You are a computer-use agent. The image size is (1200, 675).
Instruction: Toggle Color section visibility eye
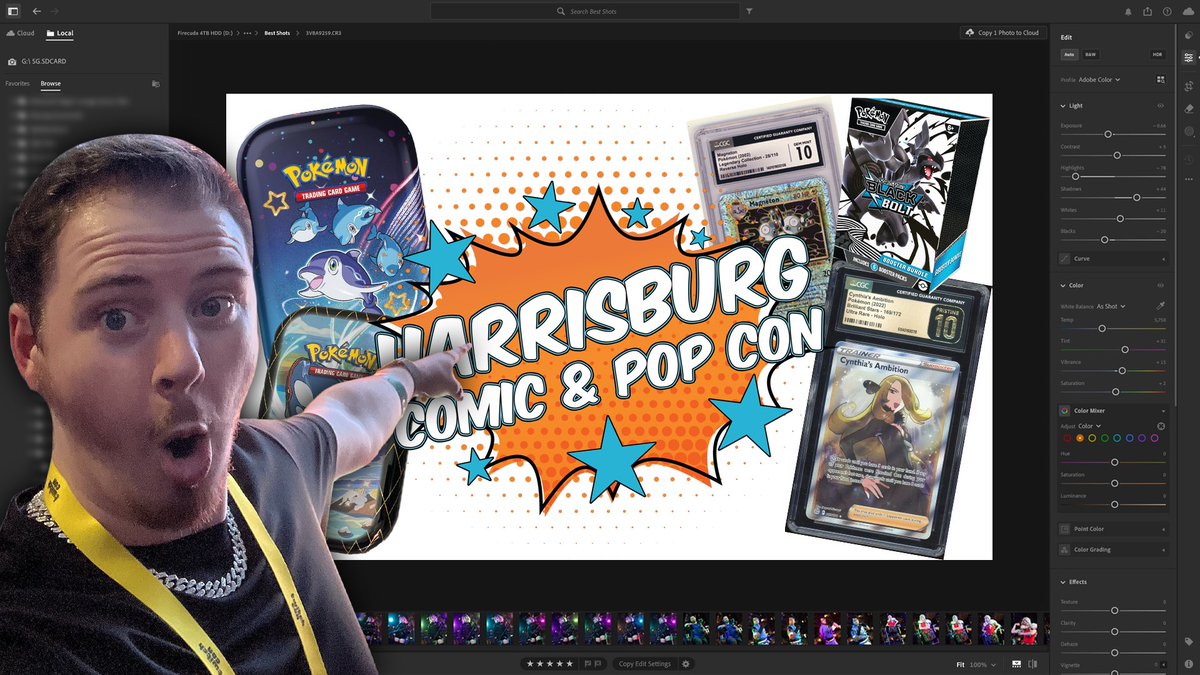(x=1161, y=285)
